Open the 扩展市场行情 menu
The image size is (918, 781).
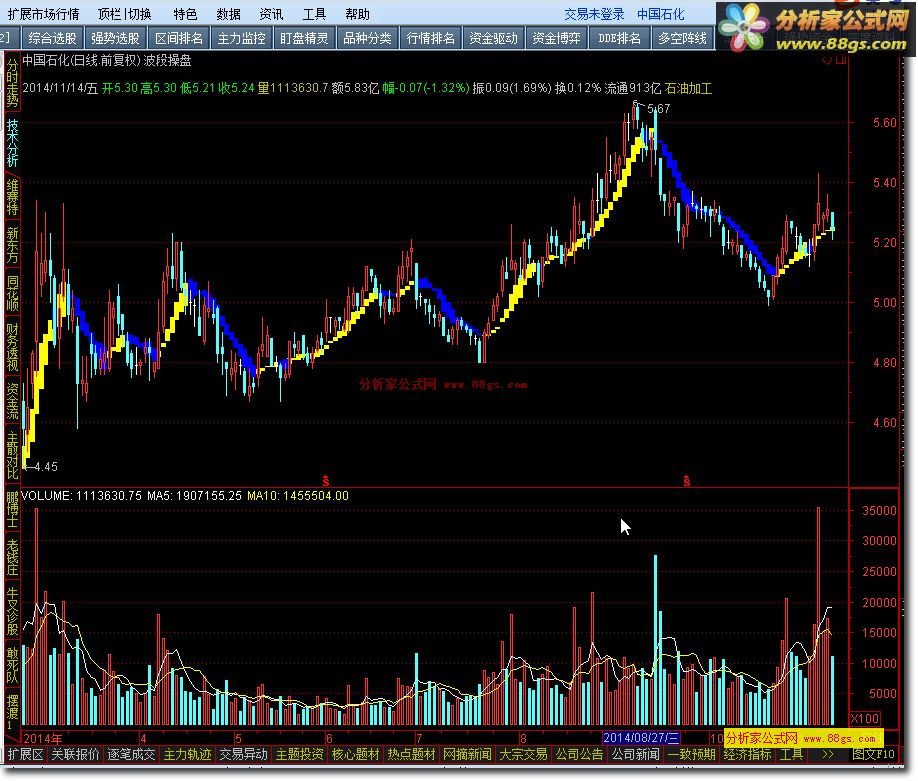pos(43,13)
